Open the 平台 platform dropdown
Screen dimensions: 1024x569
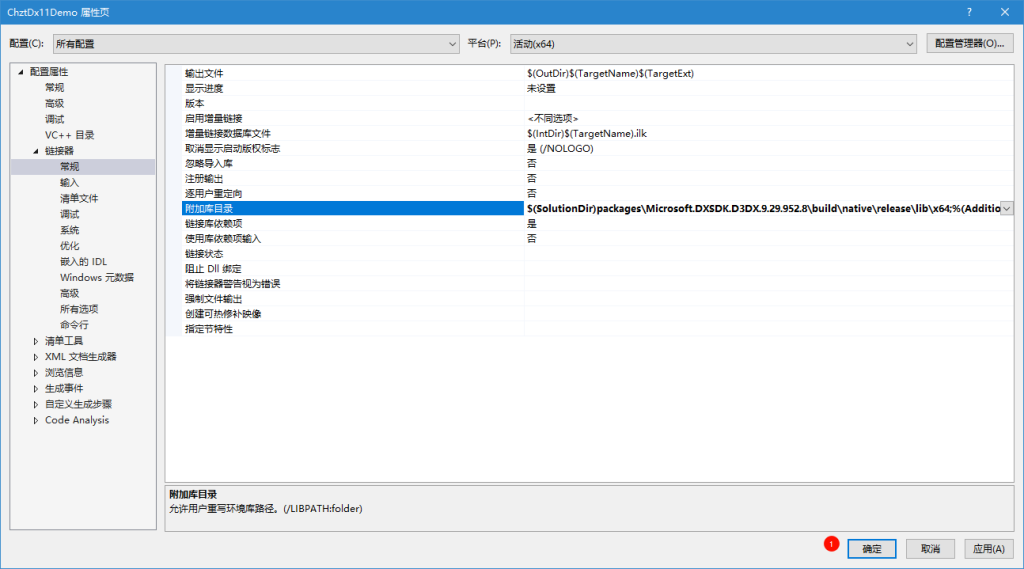(713, 44)
